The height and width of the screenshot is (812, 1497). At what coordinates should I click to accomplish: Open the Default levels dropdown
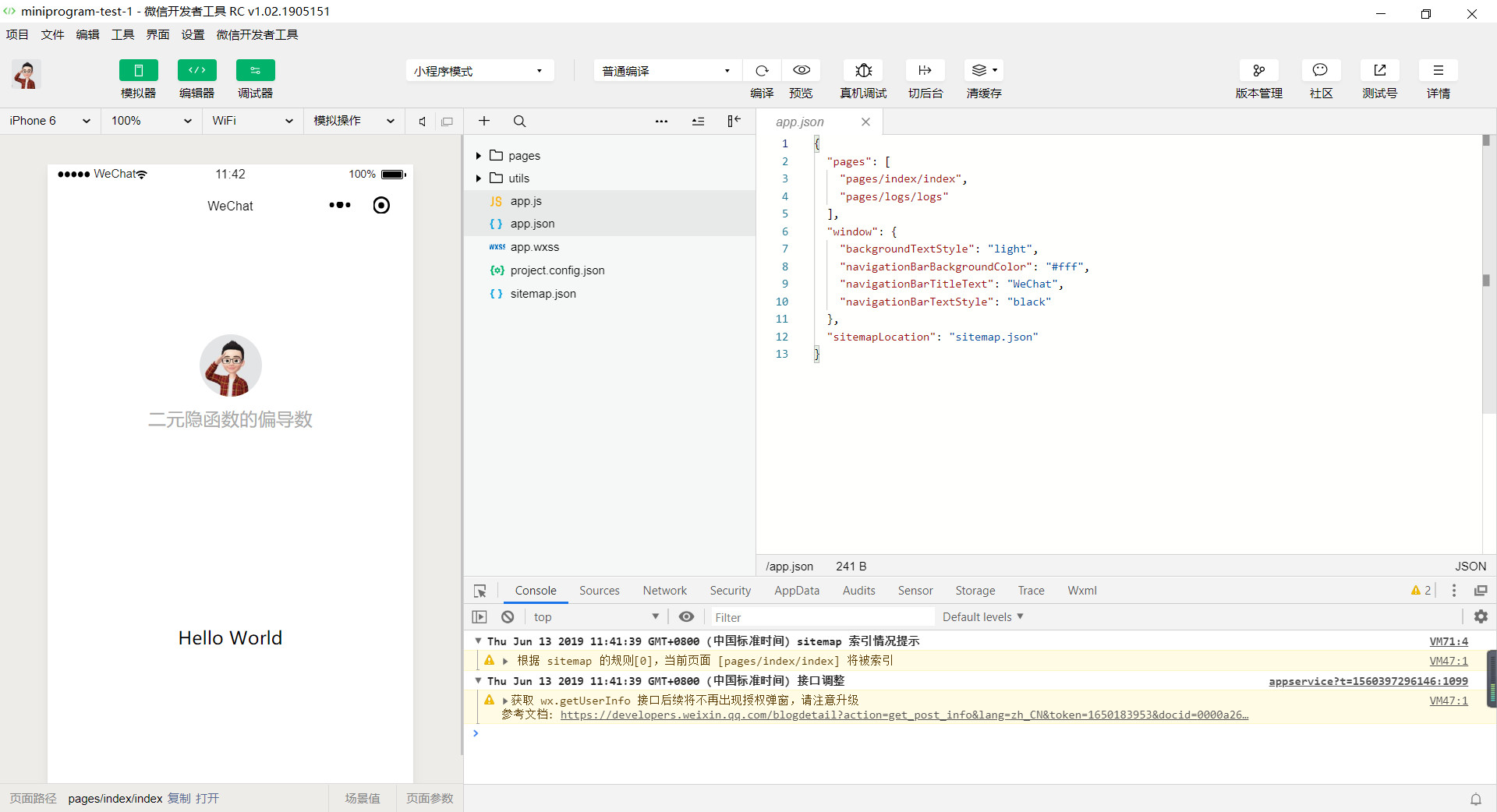pyautogui.click(x=982, y=617)
